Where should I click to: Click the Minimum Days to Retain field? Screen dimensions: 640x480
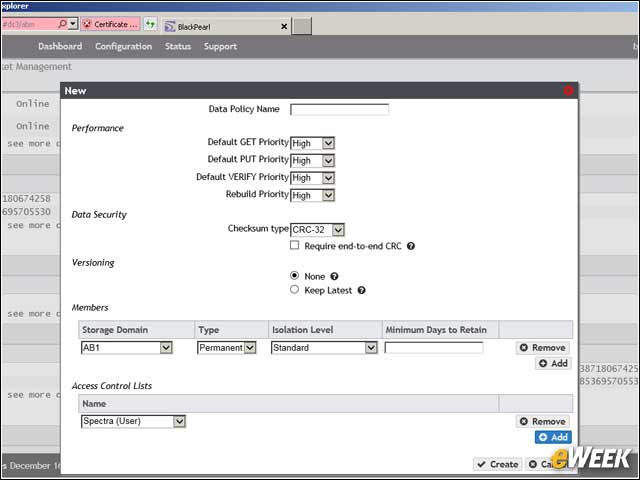434,348
